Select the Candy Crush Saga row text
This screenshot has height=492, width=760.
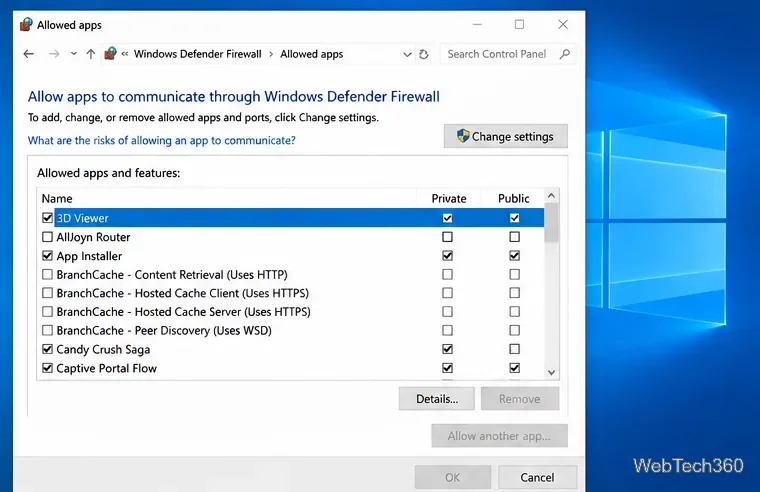[103, 349]
